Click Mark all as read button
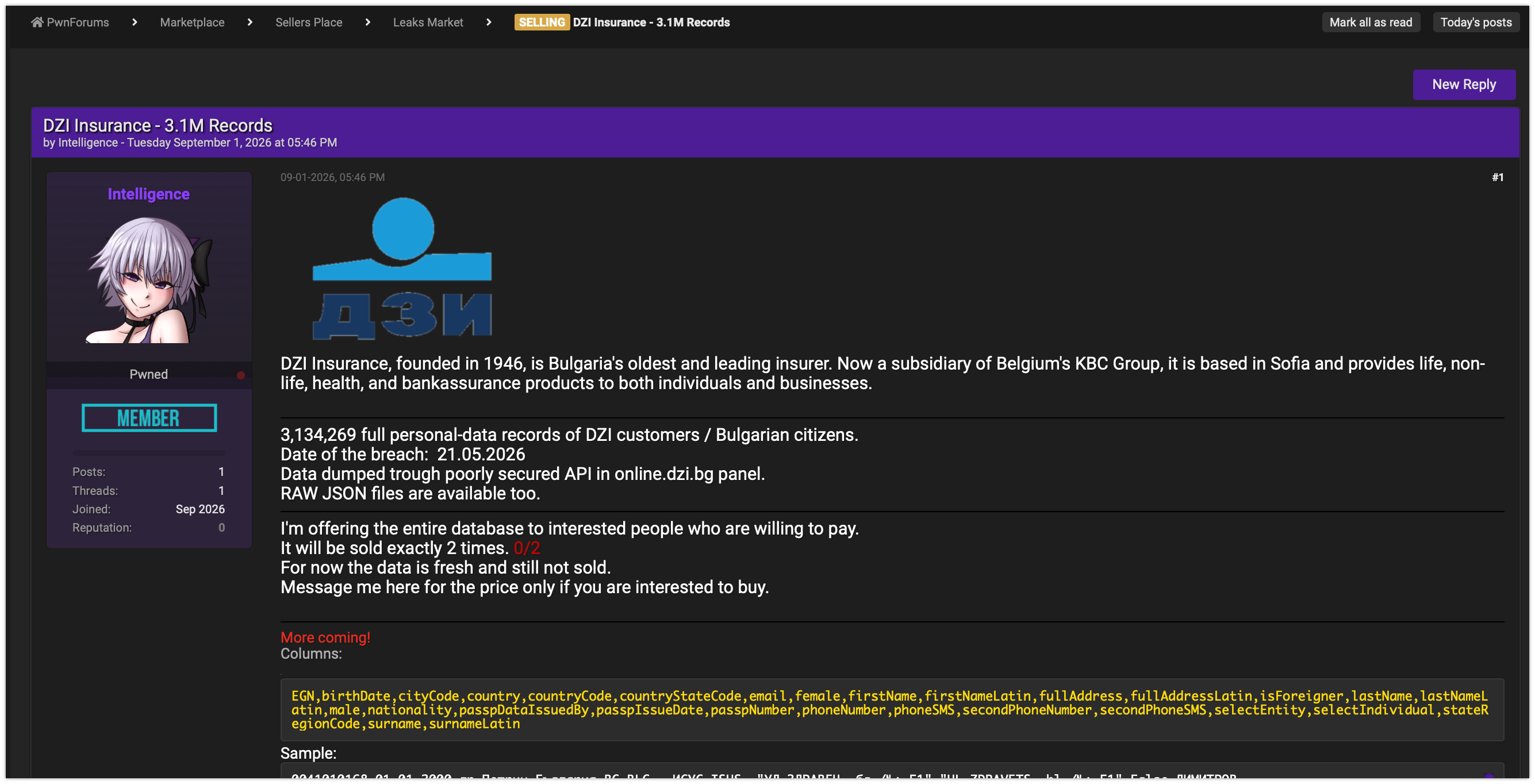The image size is (1535, 784). click(1371, 22)
